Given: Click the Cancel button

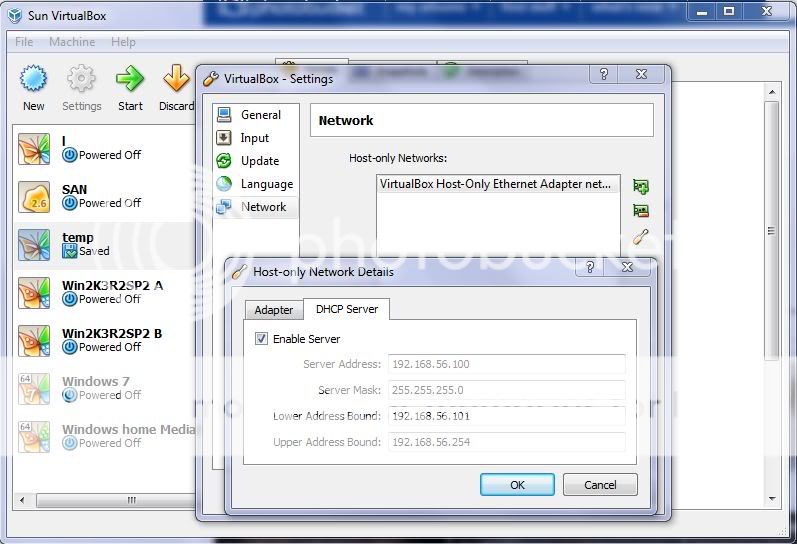Looking at the screenshot, I should click(x=600, y=484).
